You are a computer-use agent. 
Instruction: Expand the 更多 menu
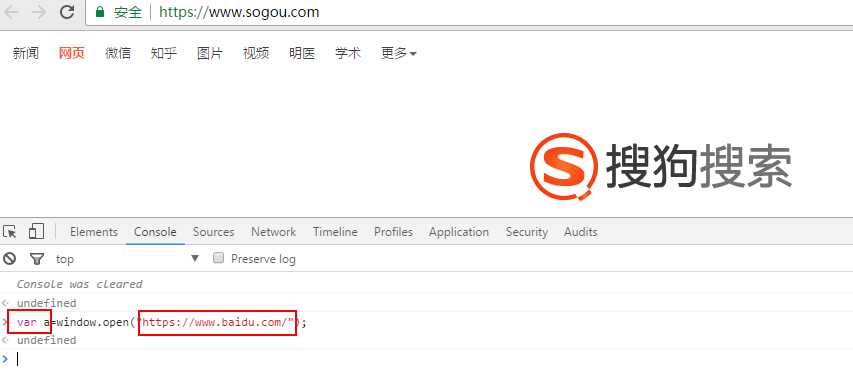[x=398, y=53]
